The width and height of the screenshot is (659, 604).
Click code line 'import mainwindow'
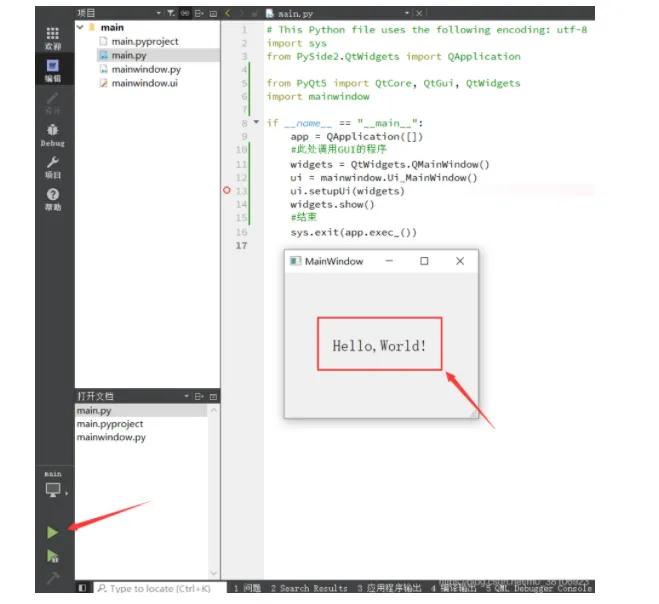318,97
